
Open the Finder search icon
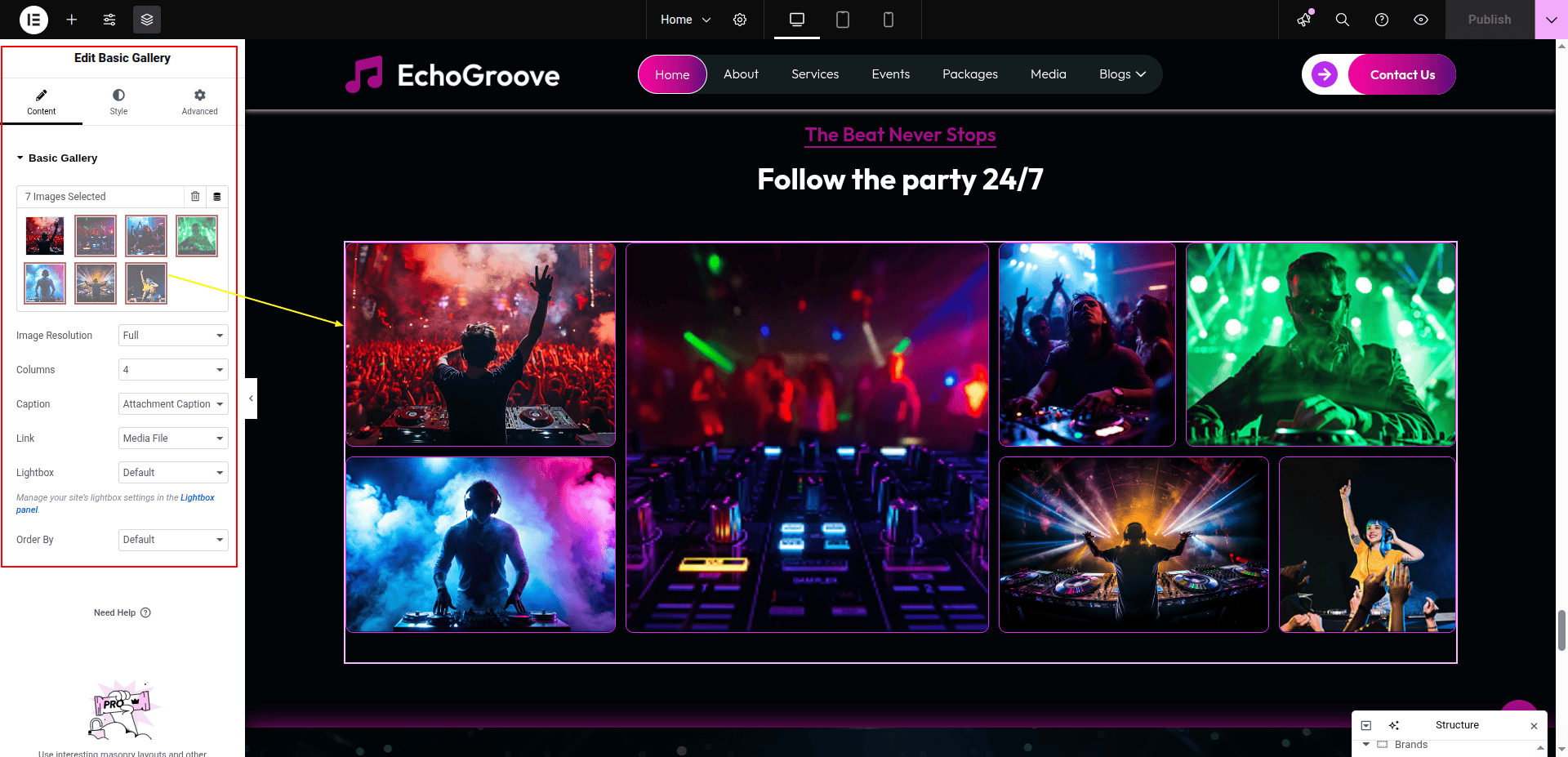1342,20
